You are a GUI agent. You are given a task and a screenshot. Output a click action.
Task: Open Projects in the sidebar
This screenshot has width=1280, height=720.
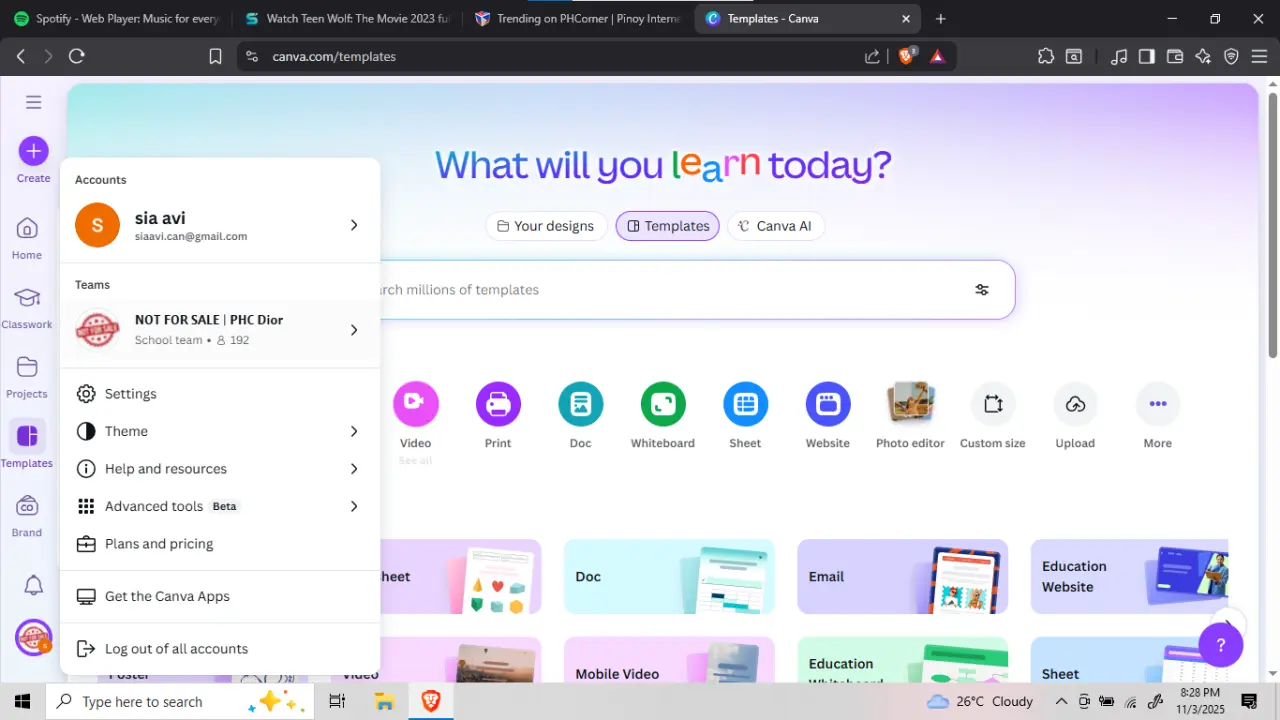[27, 377]
